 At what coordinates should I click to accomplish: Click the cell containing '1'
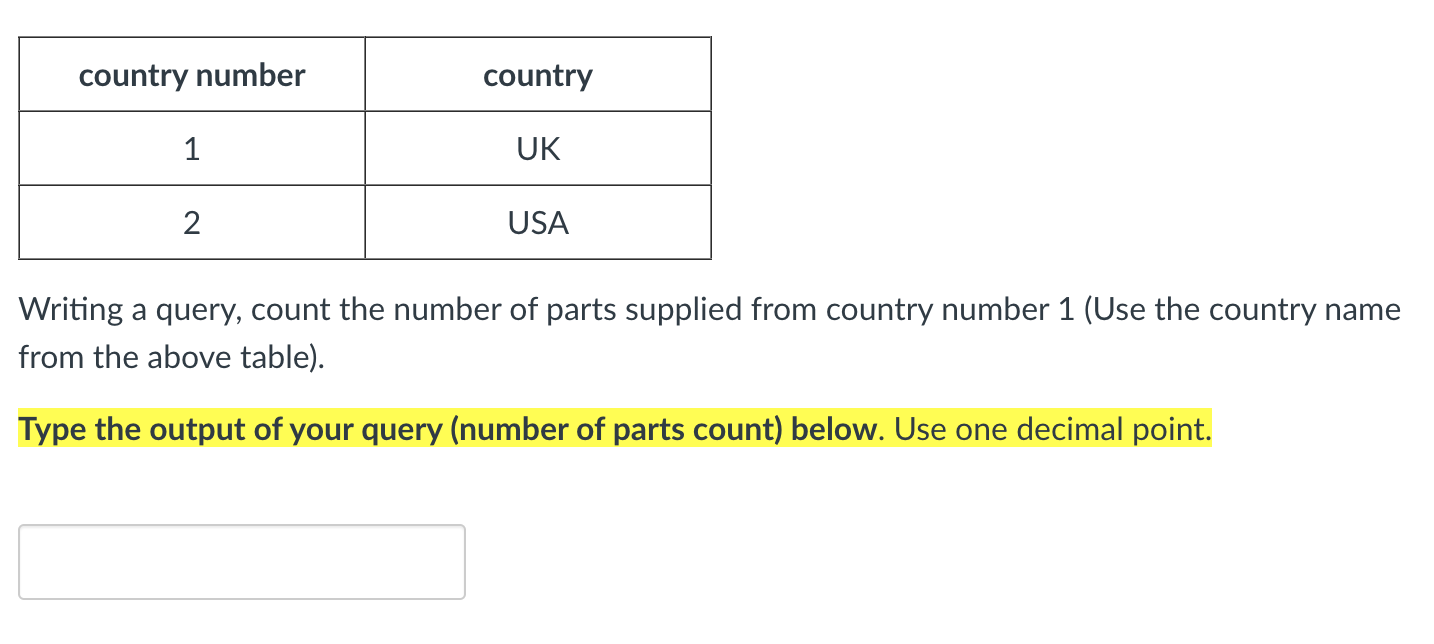(x=191, y=148)
